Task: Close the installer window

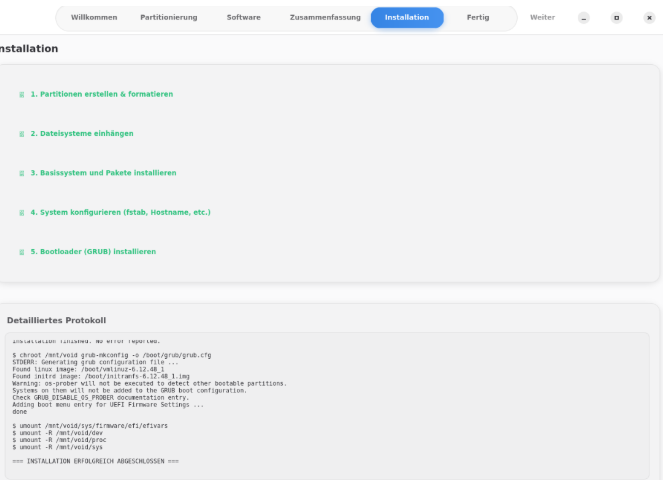Action: pyautogui.click(x=648, y=18)
